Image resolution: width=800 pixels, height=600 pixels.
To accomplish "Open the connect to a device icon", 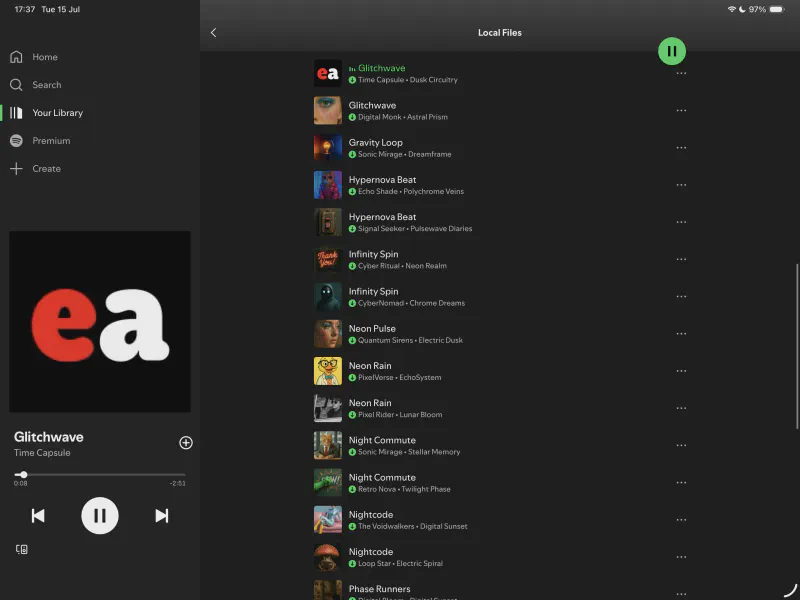I will pos(22,549).
